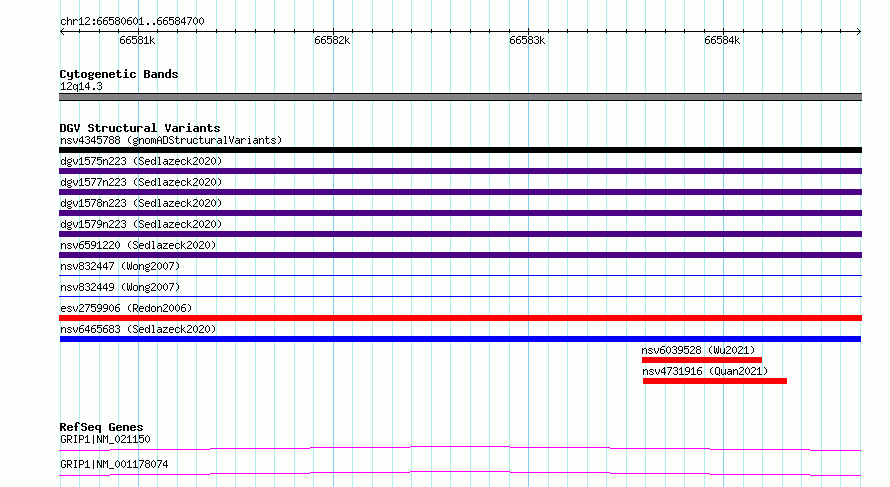
Task: Click the 66581k ruler tick label
Action: point(137,40)
